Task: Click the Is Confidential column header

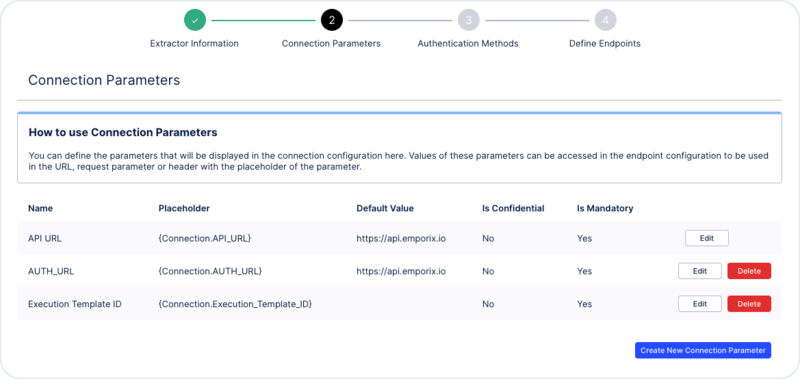Action: click(513, 208)
